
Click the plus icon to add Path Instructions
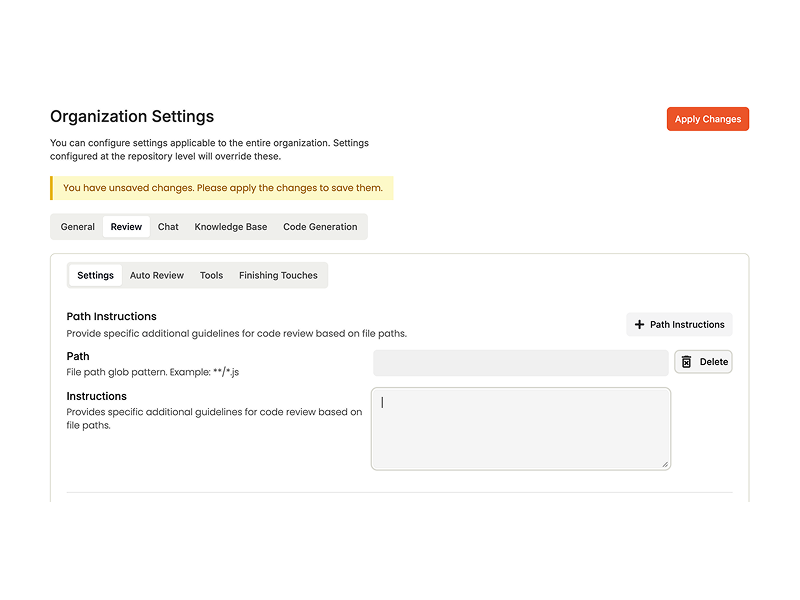[639, 324]
